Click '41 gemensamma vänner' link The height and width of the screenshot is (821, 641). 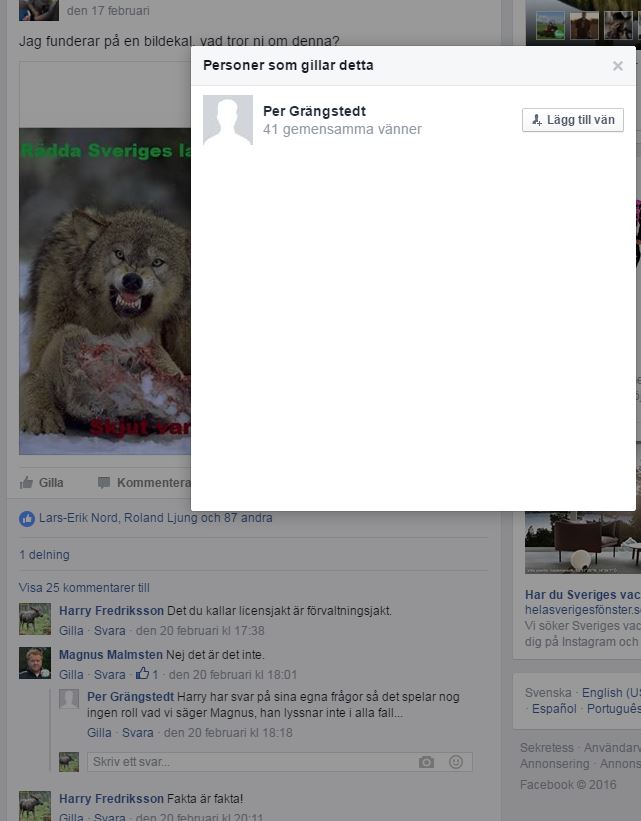[x=342, y=129]
